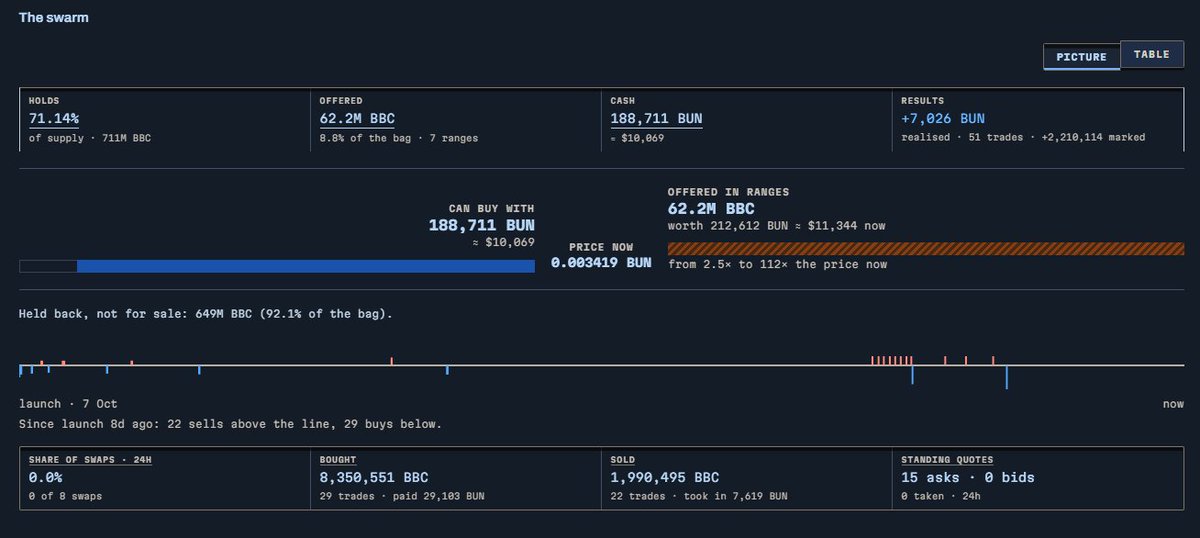Click the 'launch · 7 Oct' timeline label
The height and width of the screenshot is (538, 1200).
pyautogui.click(x=68, y=404)
